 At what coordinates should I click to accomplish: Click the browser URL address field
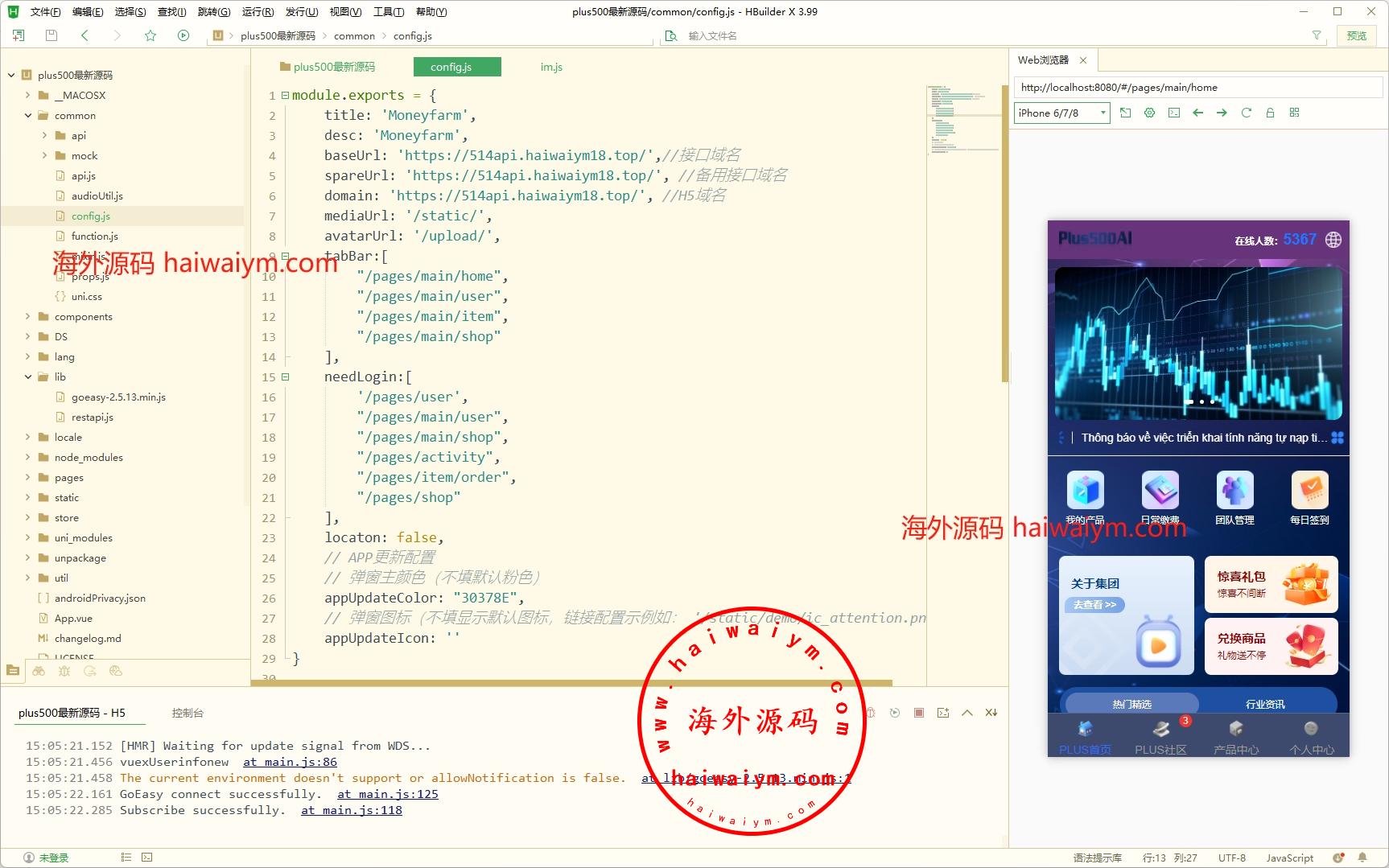tap(1197, 87)
